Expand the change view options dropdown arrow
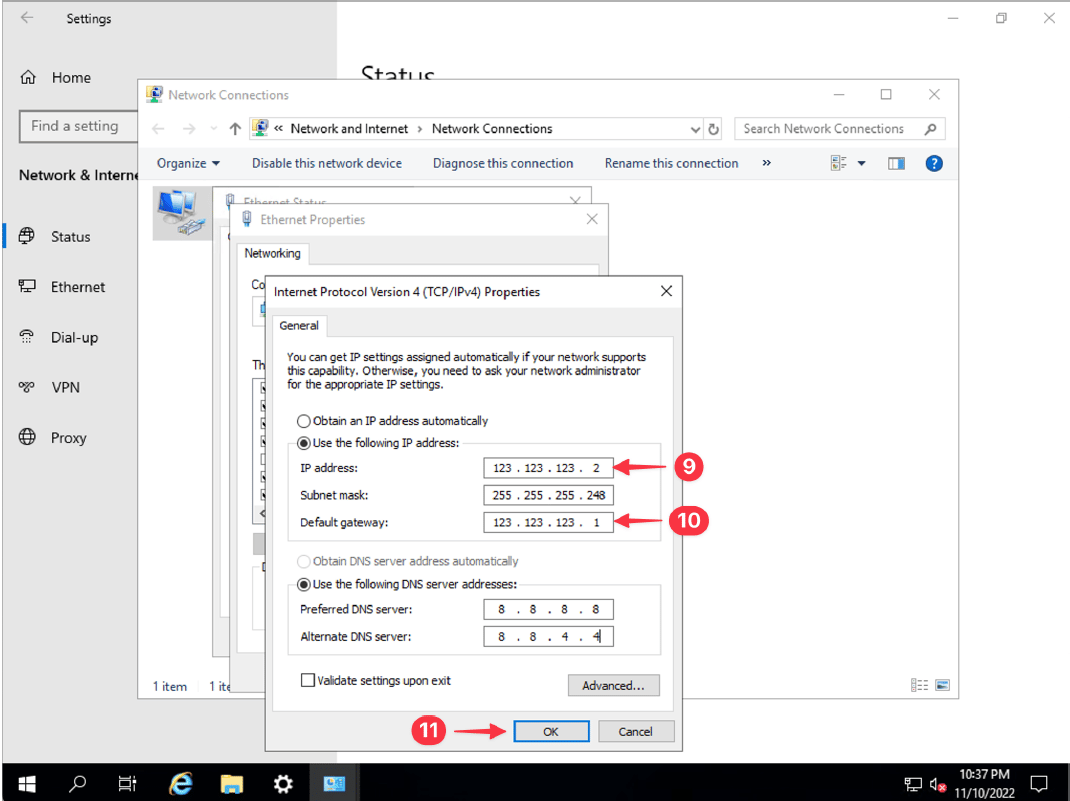Screen dimensions: 1070x801 tap(861, 163)
